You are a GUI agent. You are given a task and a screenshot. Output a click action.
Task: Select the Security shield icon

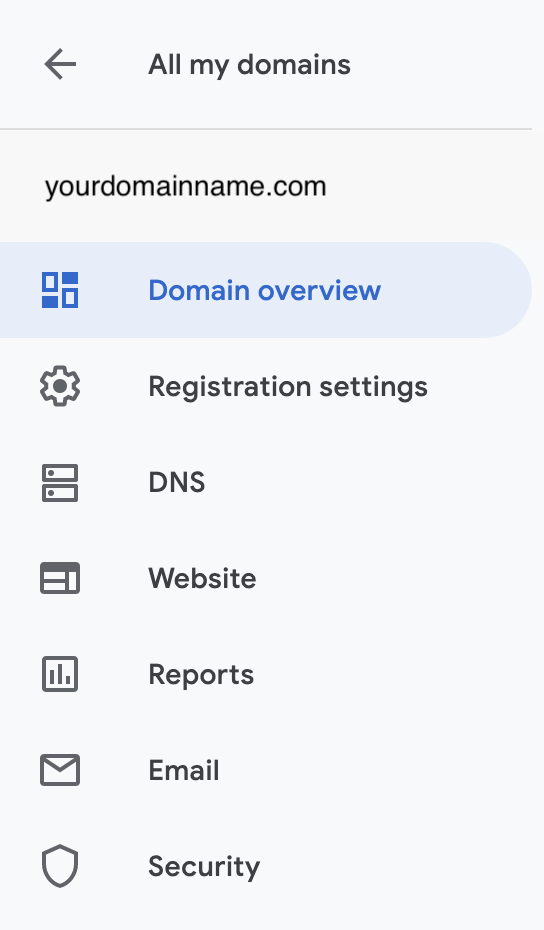coord(60,866)
